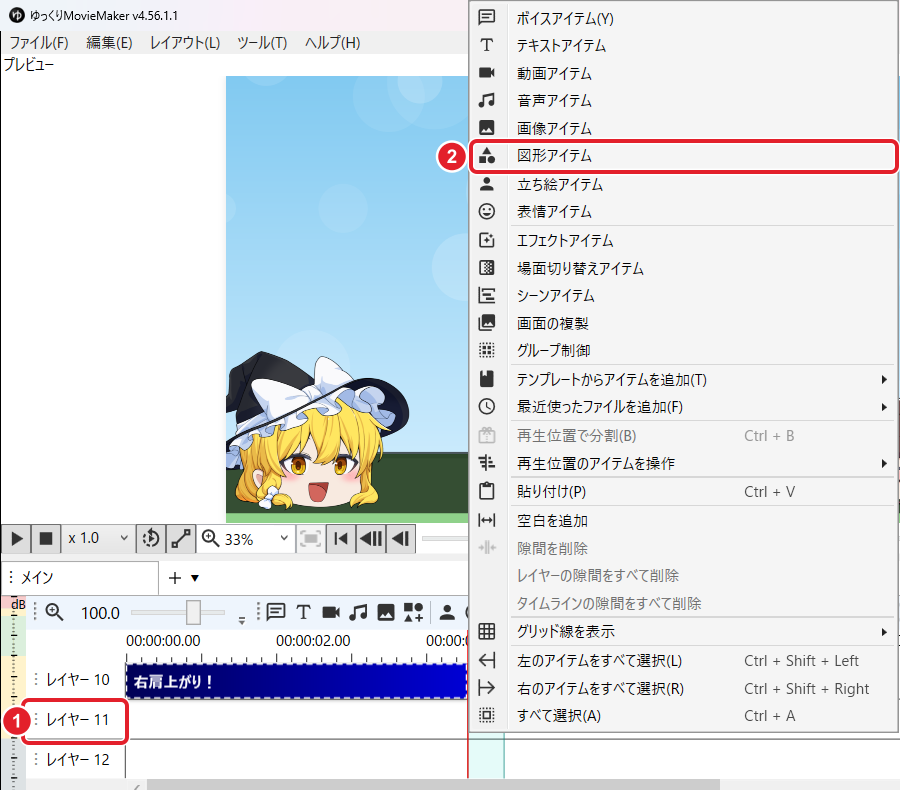The height and width of the screenshot is (790, 900).
Task: Choose 表情アイテム from context menu
Action: (x=683, y=211)
